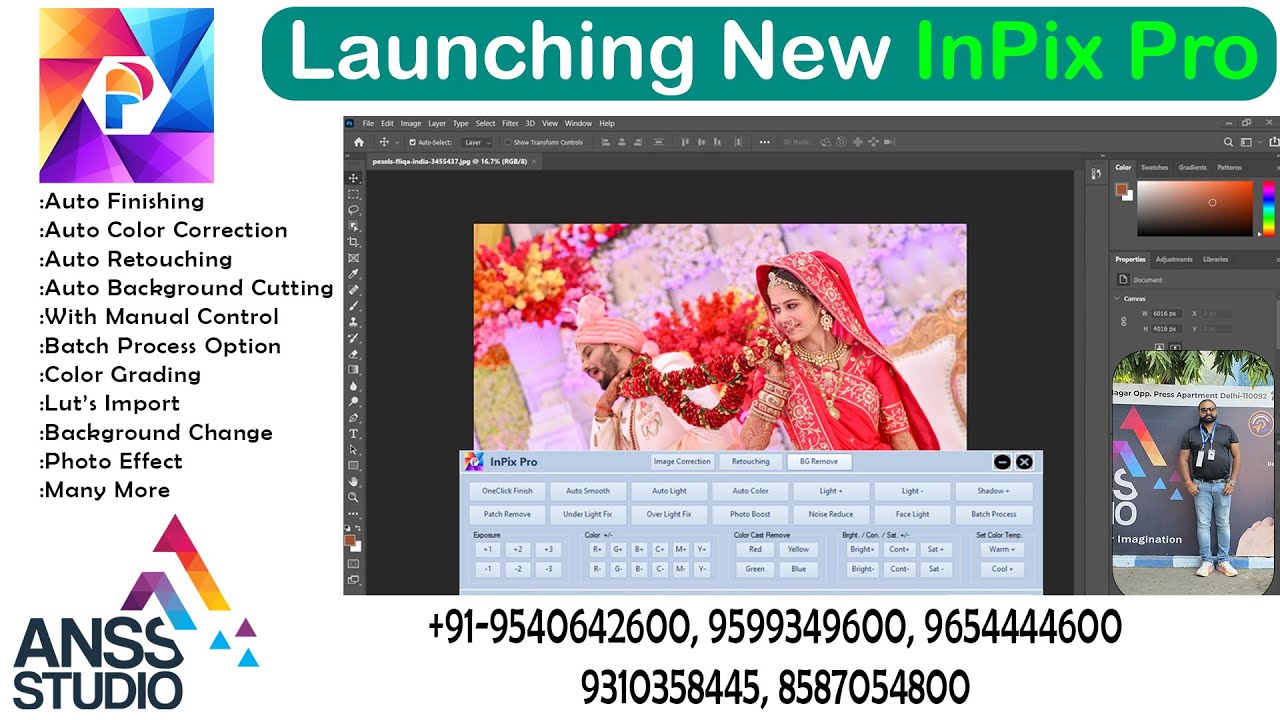Toggle the Auto-Select checkbox

(x=412, y=142)
